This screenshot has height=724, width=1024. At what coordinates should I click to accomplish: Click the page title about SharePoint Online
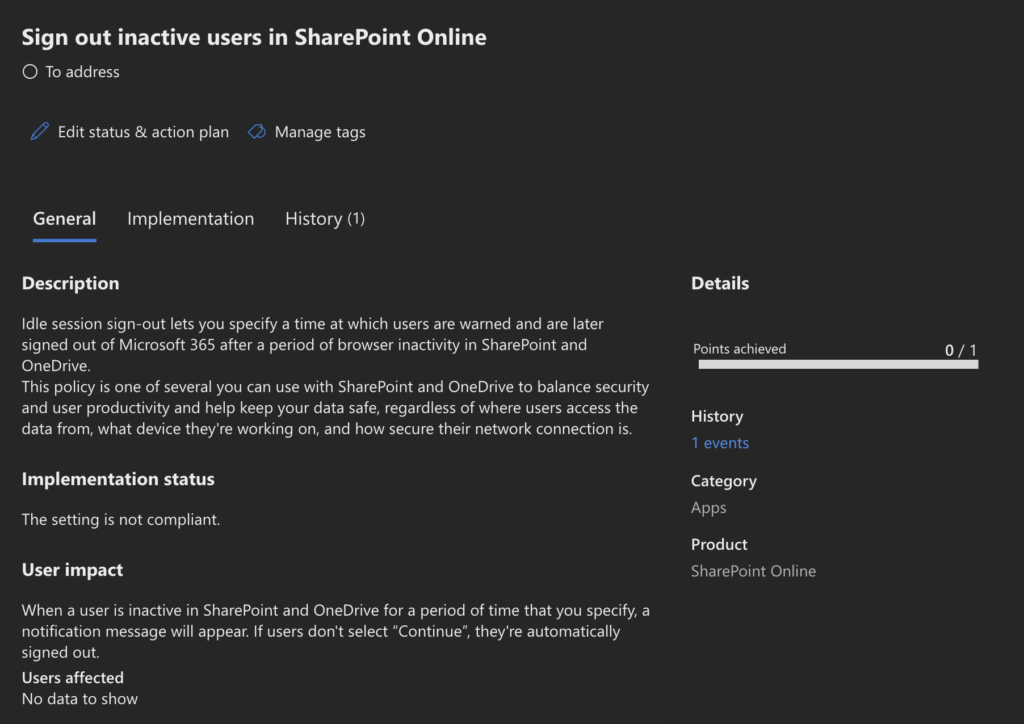pyautogui.click(x=254, y=38)
